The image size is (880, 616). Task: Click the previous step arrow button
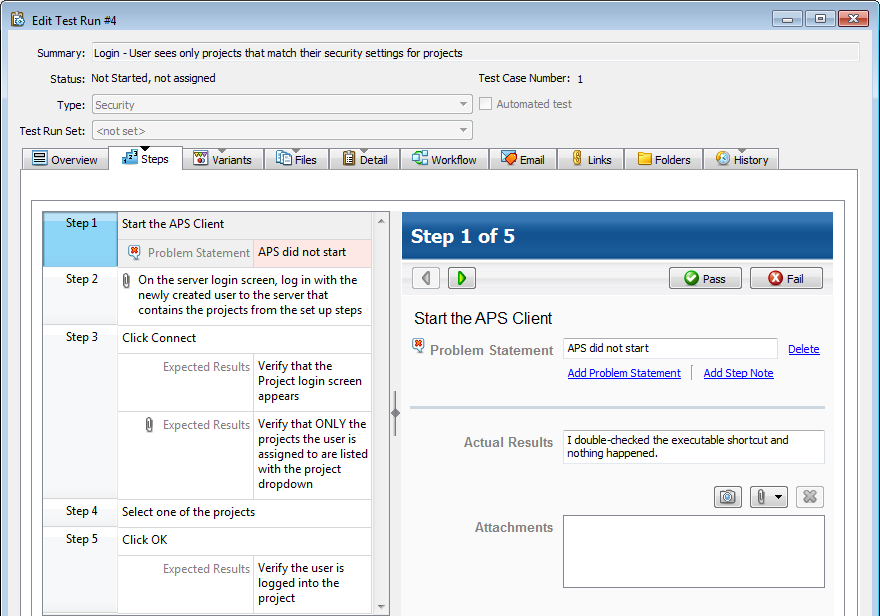pos(426,278)
